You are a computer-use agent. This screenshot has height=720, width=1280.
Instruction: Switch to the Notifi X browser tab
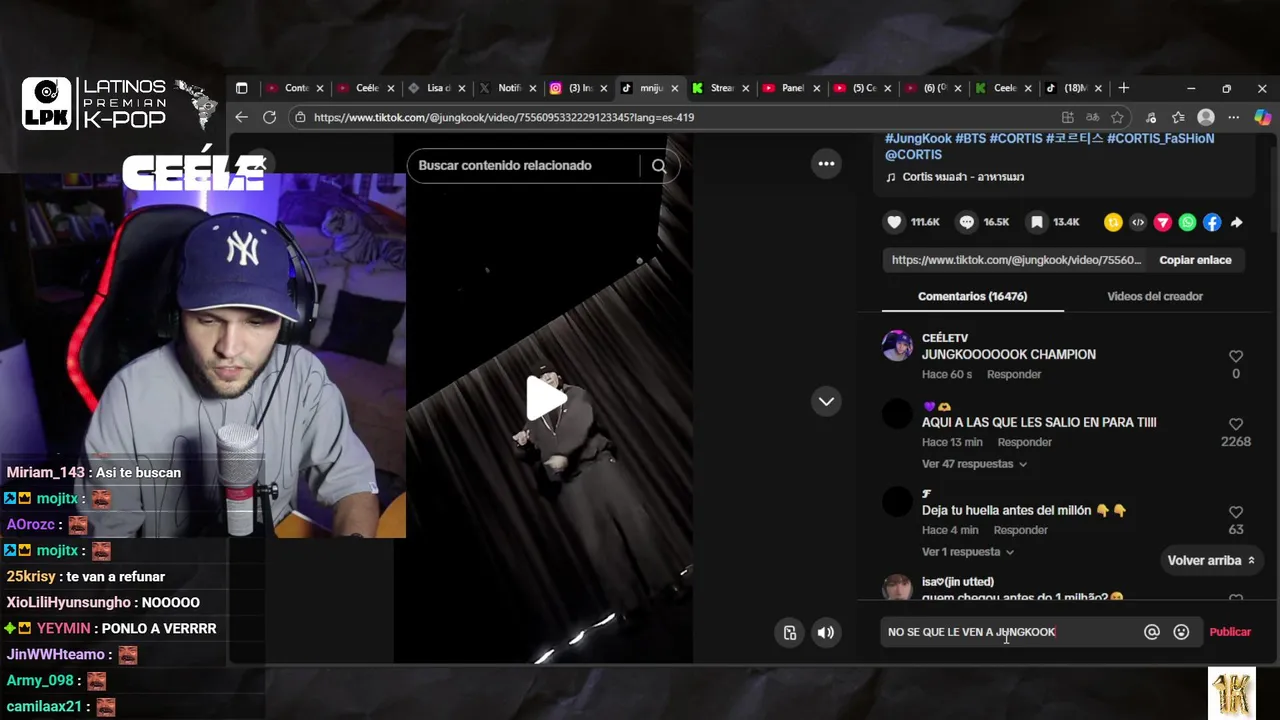[x=507, y=88]
